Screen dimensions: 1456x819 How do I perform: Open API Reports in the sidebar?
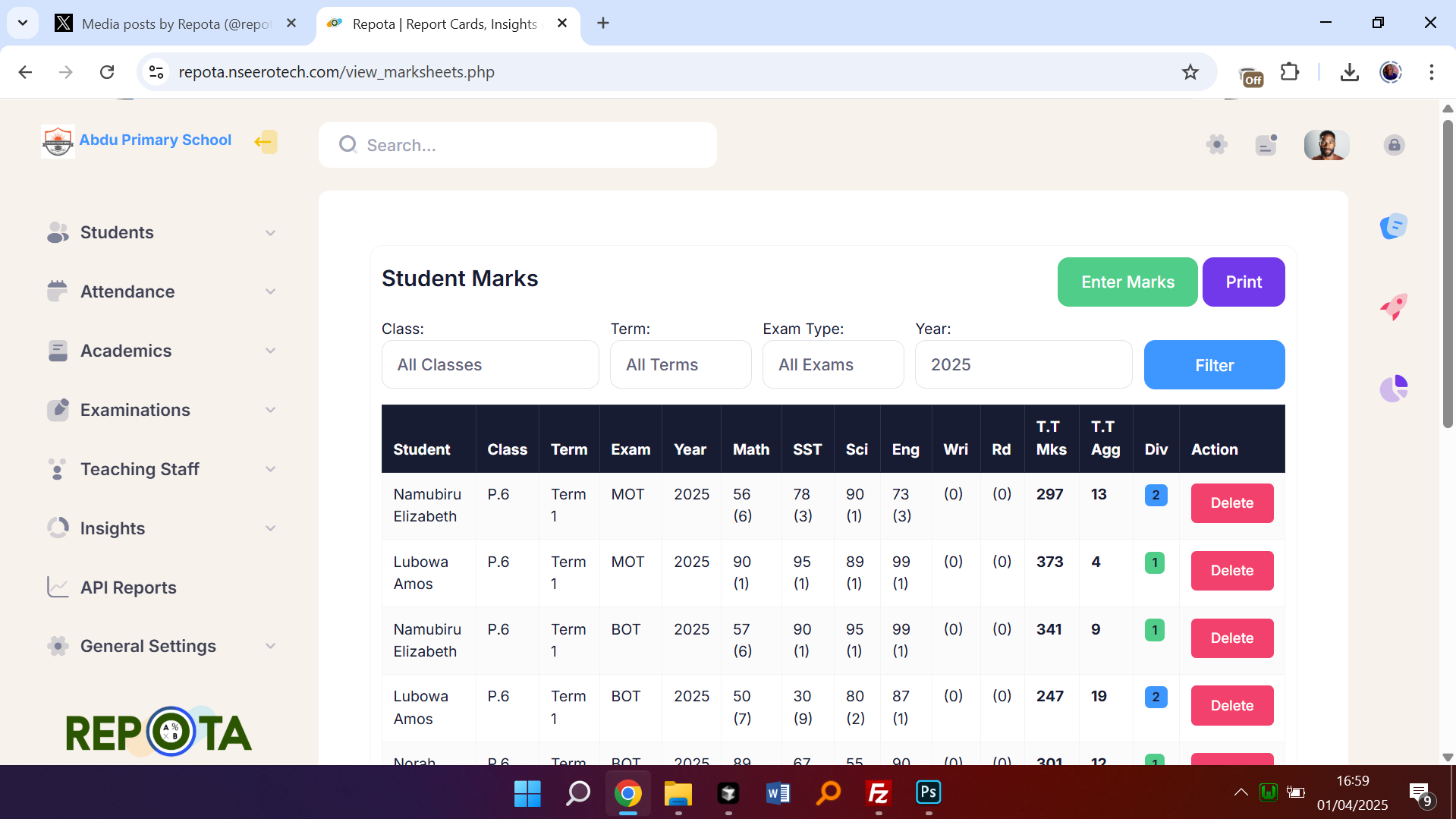point(128,587)
